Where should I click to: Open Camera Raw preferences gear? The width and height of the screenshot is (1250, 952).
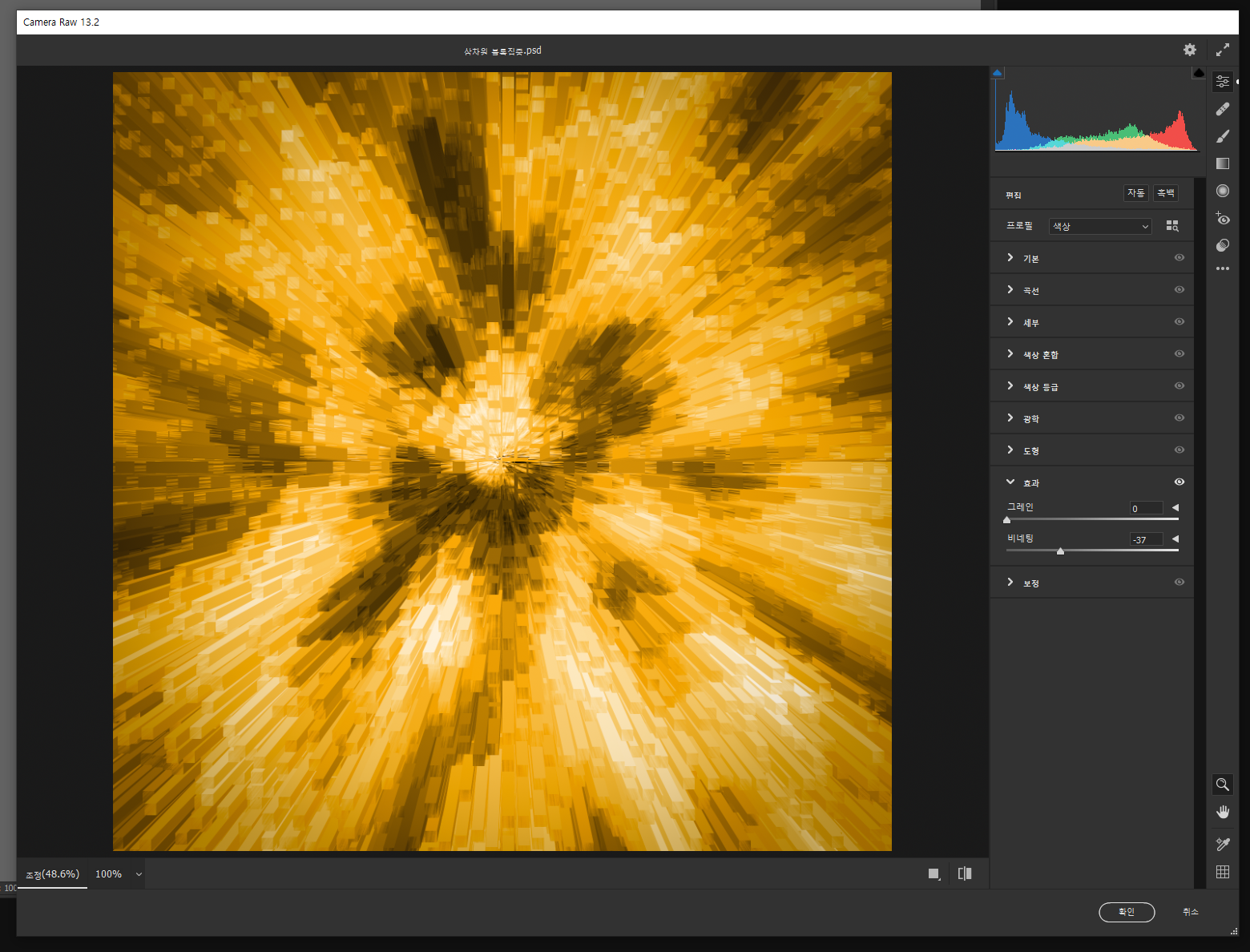pos(1190,50)
